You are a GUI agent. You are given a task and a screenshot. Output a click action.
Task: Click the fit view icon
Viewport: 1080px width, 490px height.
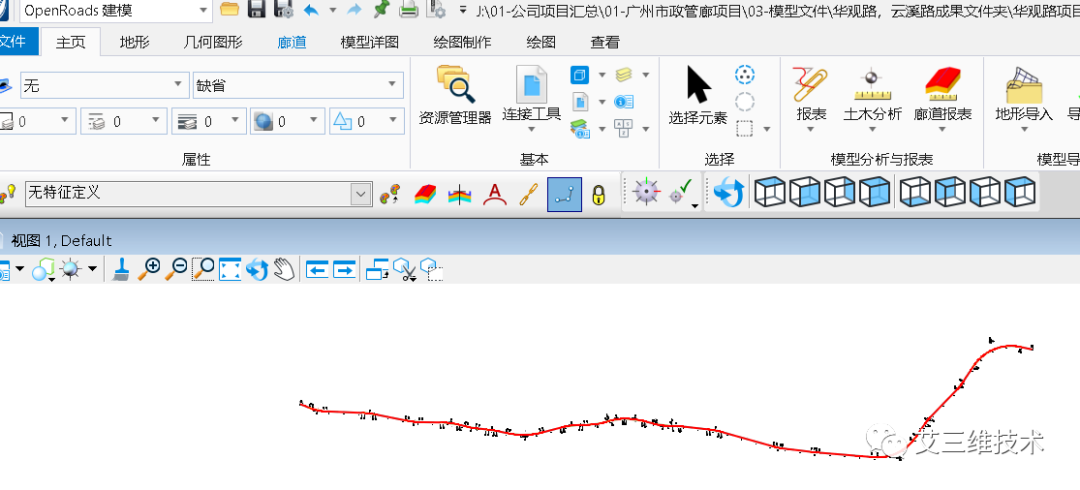(x=230, y=269)
